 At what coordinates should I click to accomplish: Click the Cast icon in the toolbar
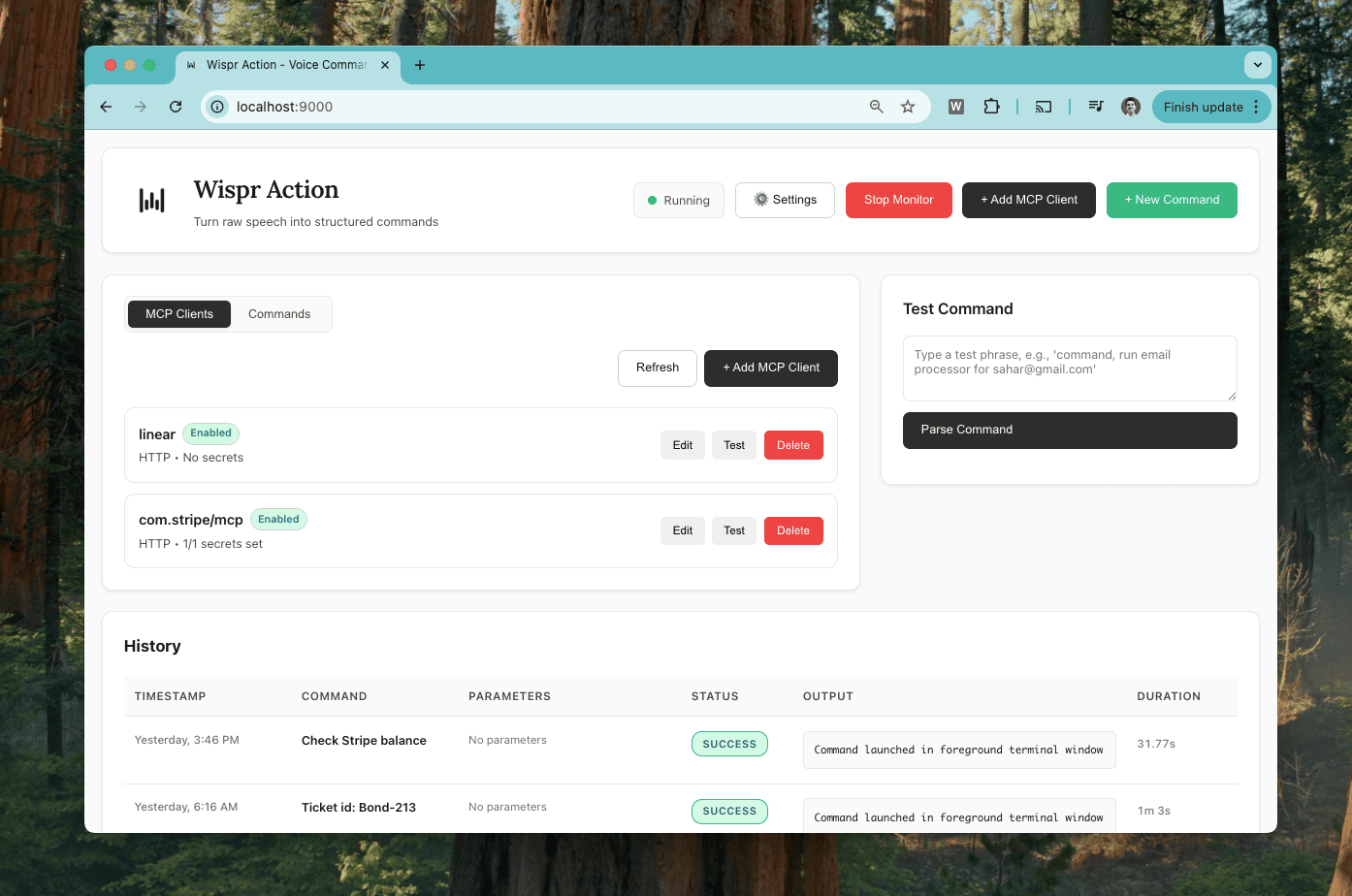1043,107
